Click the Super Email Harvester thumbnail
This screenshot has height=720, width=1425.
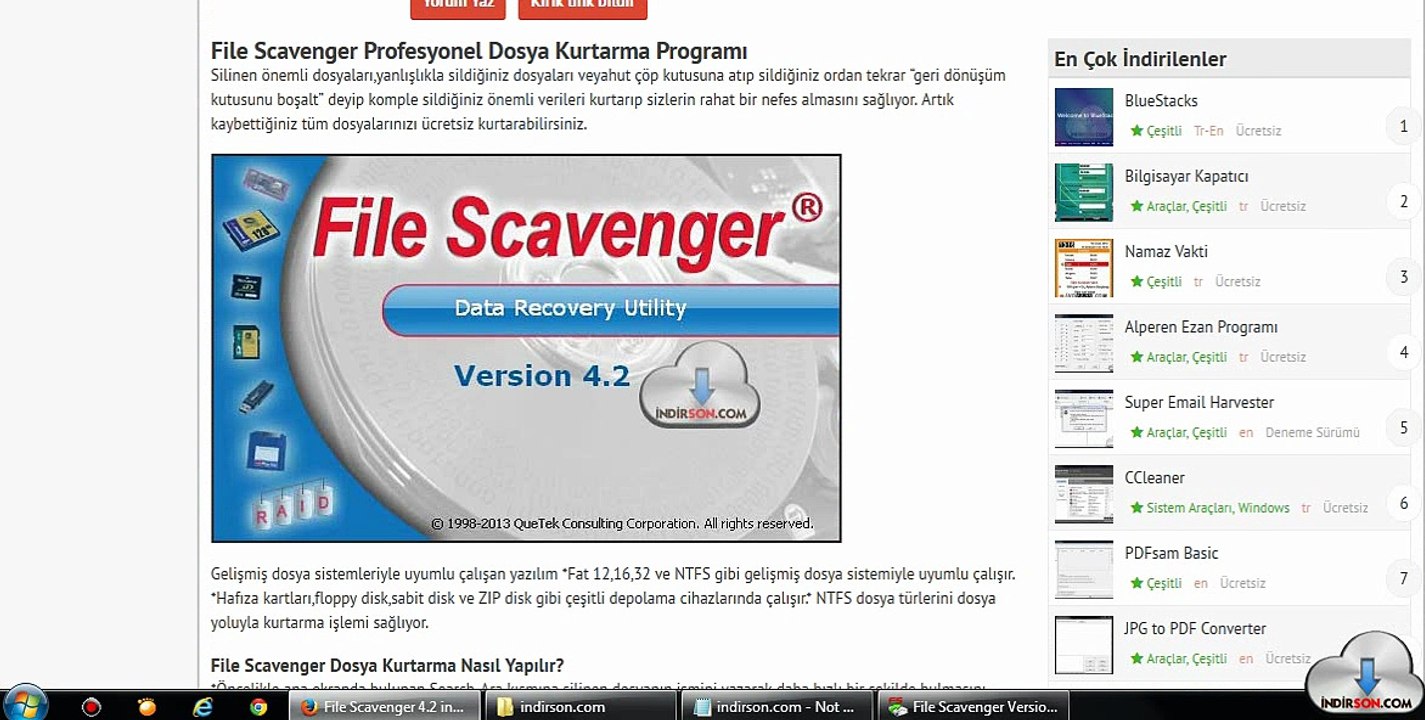(x=1084, y=419)
